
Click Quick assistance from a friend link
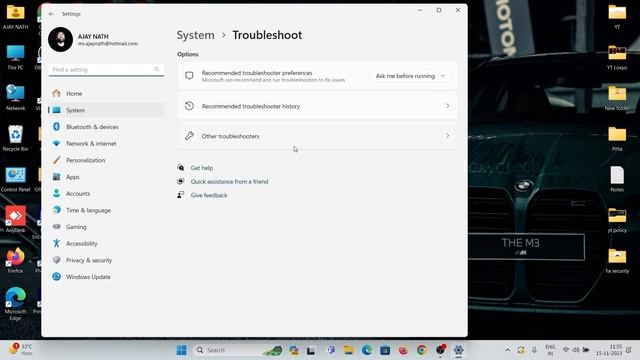coord(229,182)
